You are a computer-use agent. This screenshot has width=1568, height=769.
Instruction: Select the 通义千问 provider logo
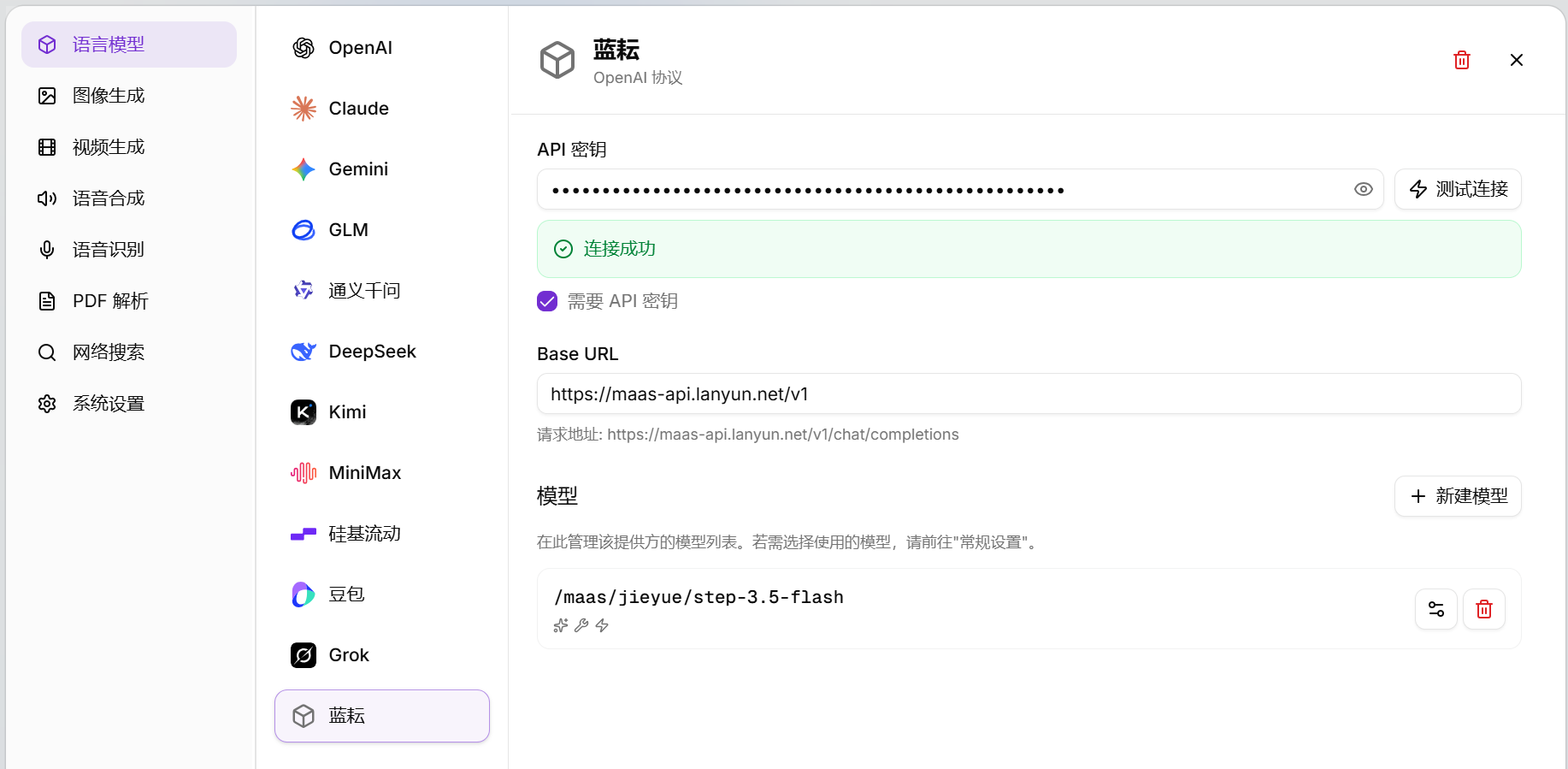pyautogui.click(x=304, y=291)
